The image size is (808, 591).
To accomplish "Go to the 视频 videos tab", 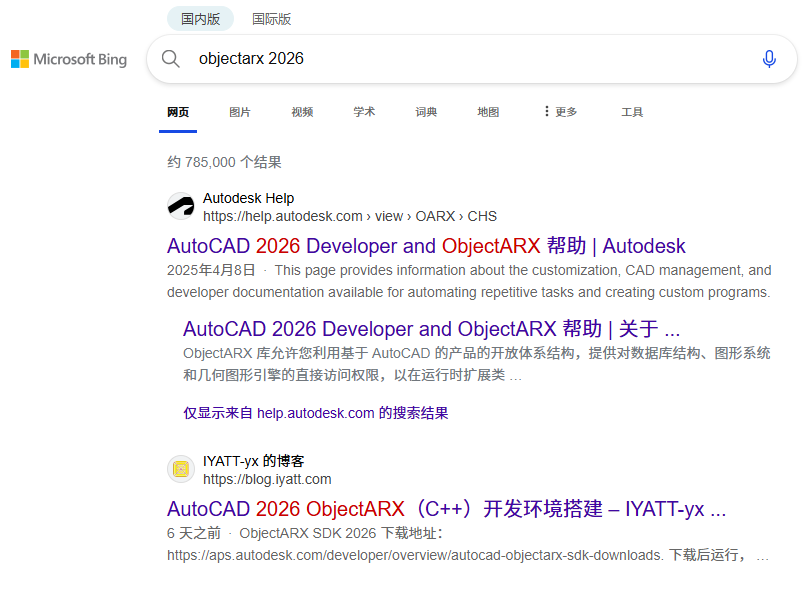I will [302, 112].
